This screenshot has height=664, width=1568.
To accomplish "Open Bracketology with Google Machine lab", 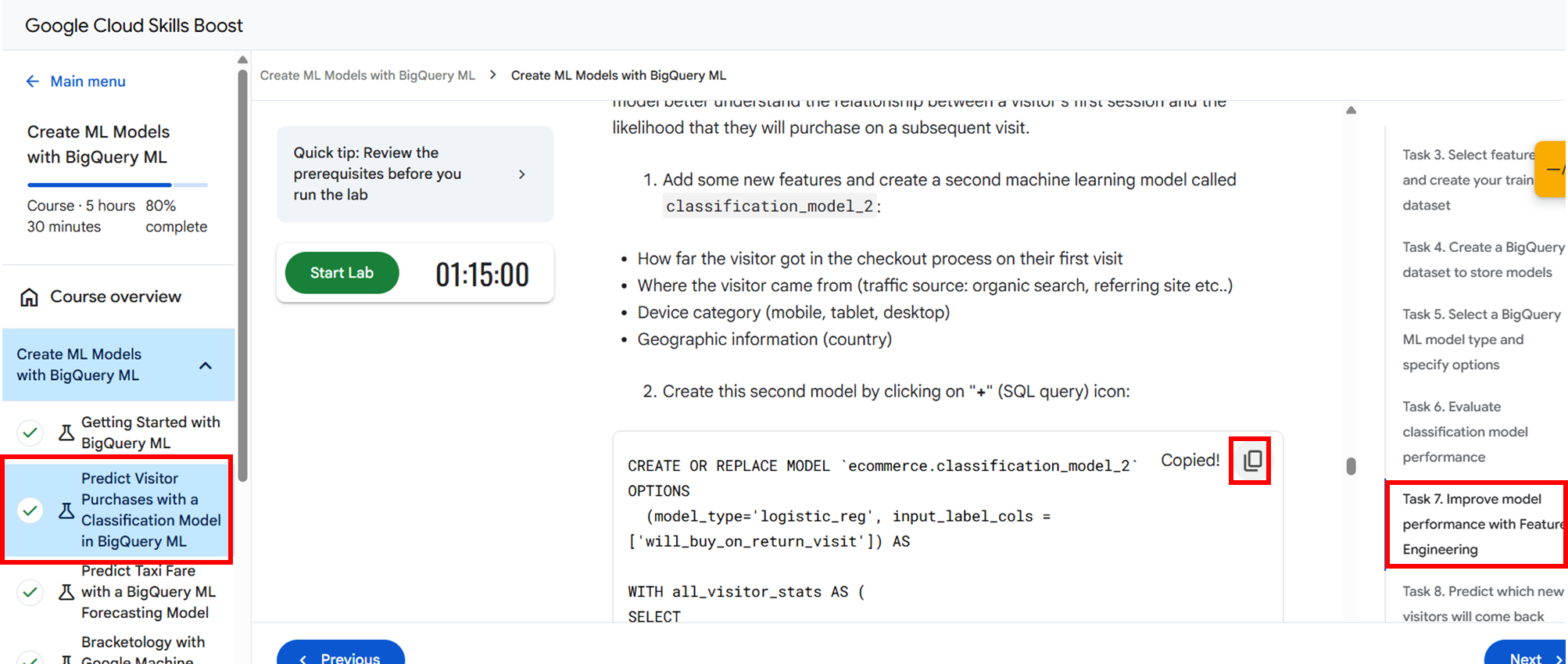I will [x=143, y=651].
